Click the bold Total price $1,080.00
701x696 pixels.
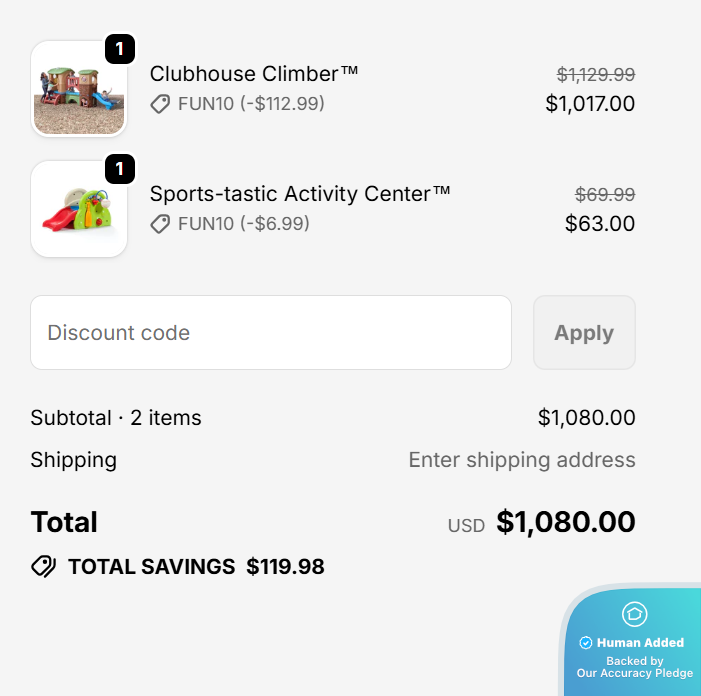coord(565,522)
